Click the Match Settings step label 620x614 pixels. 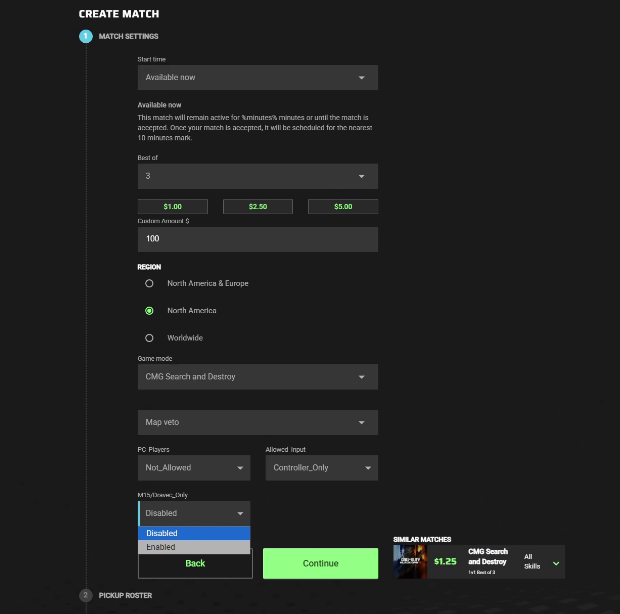129,36
